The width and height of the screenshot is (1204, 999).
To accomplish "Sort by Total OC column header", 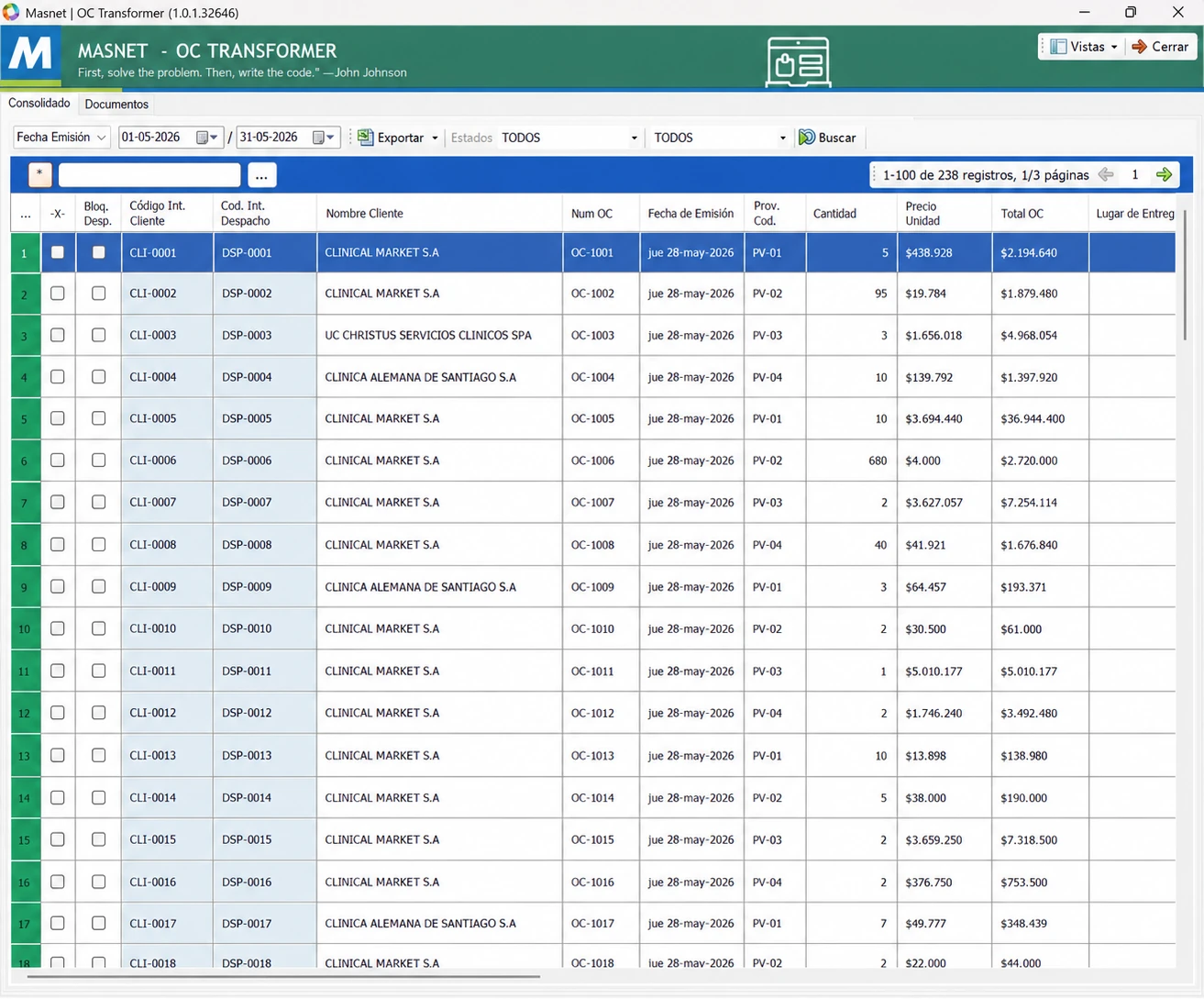I will [1041, 213].
